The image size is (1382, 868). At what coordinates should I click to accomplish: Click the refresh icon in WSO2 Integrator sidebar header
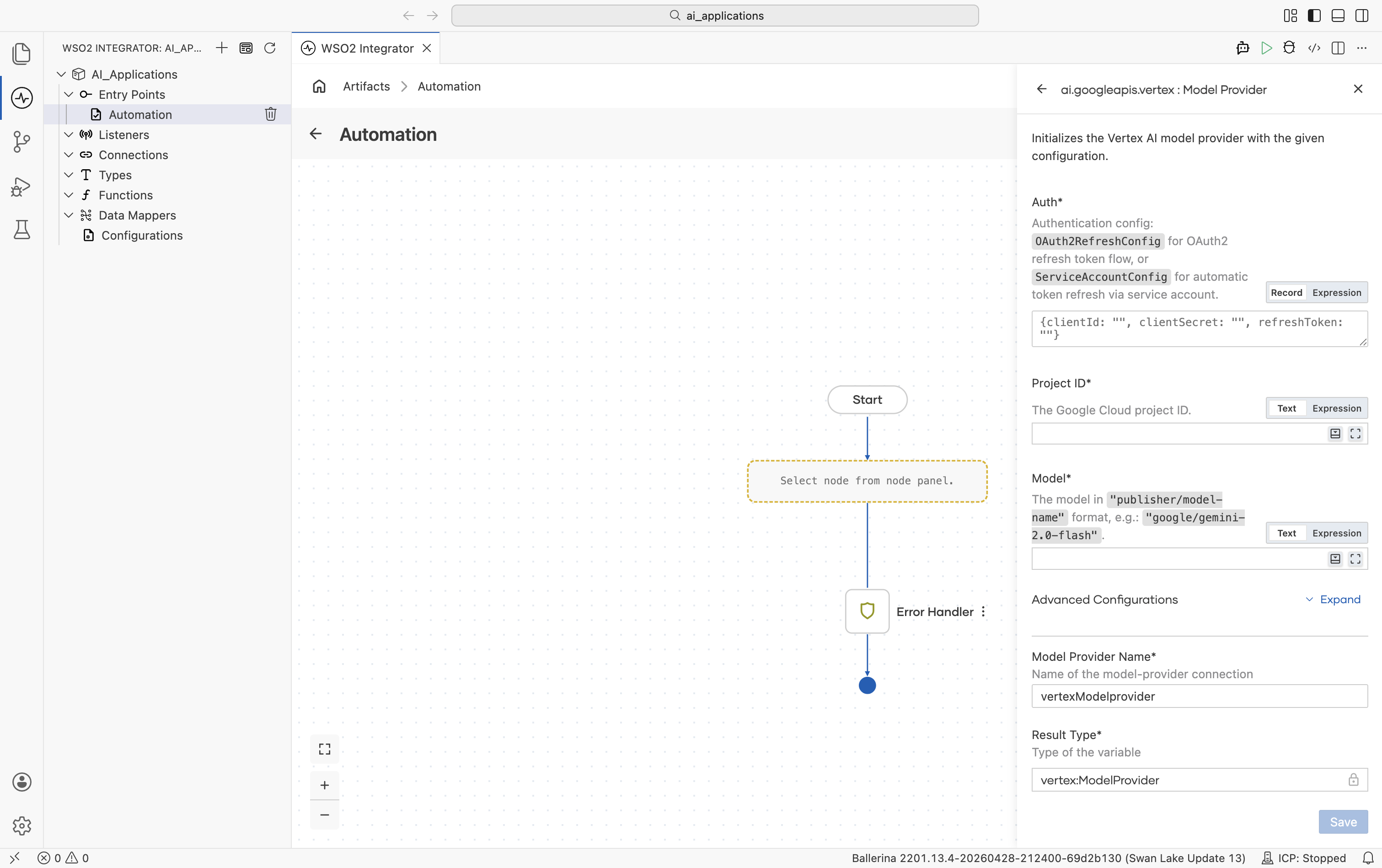pyautogui.click(x=270, y=48)
